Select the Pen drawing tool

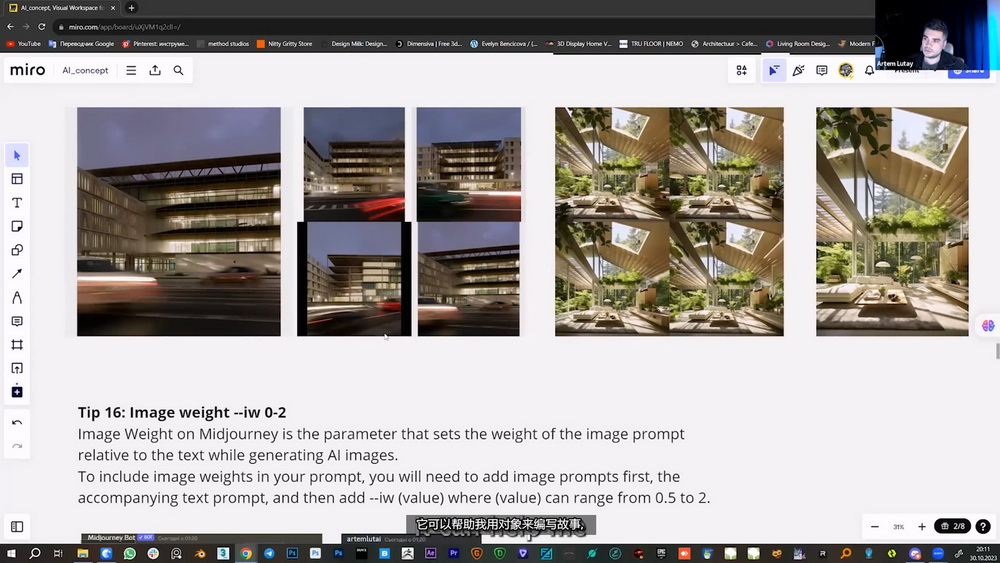pyautogui.click(x=17, y=297)
